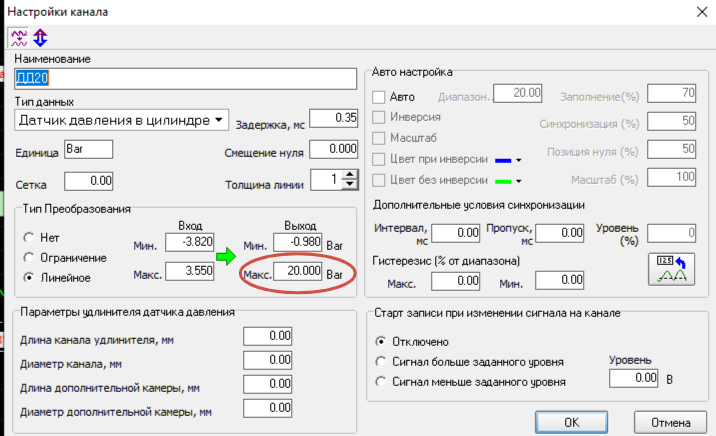Click the waveform filter icon in toolbar
Screen dimensions: 716x436
(x=19, y=37)
